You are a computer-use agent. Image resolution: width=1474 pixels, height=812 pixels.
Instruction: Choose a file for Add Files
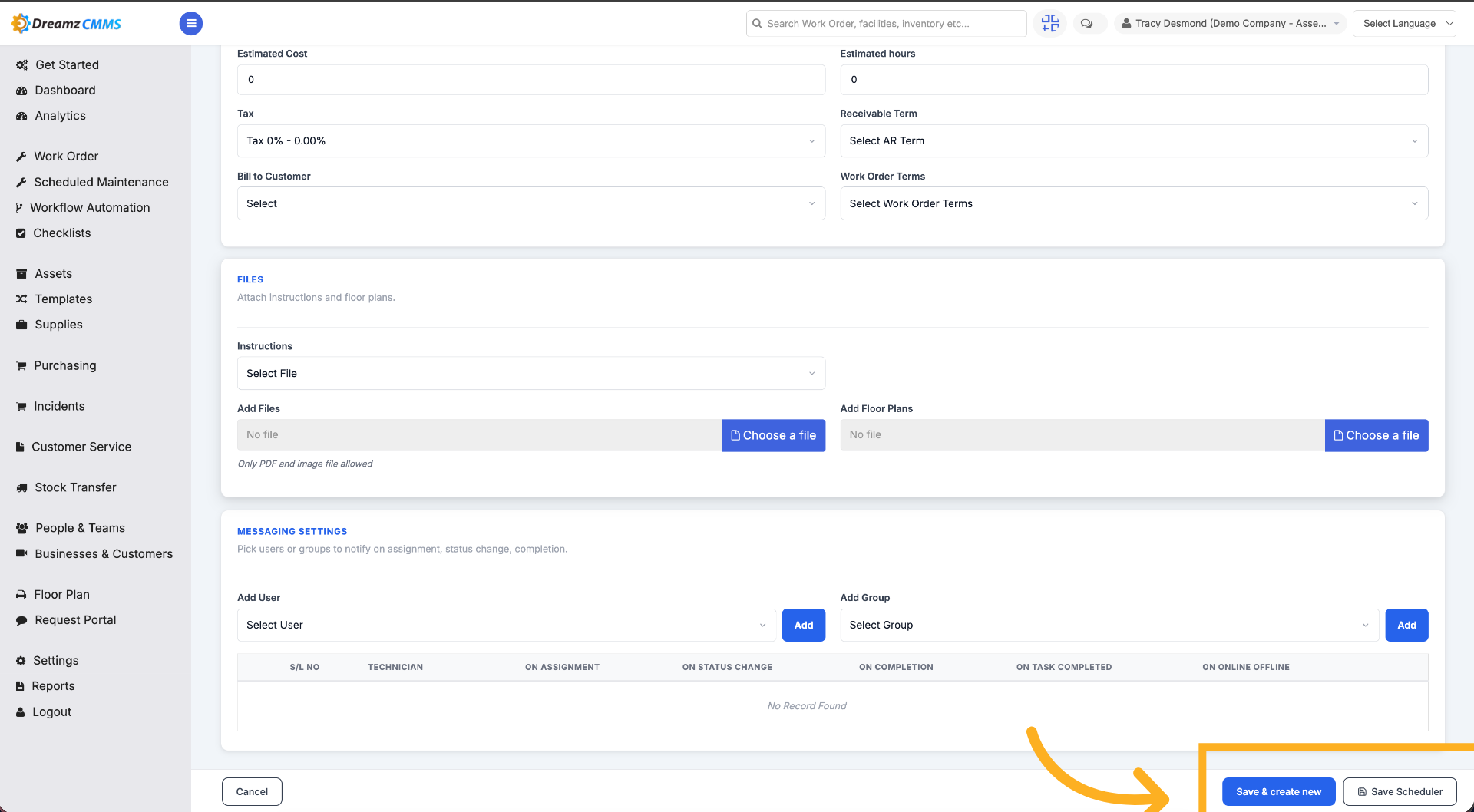point(774,435)
